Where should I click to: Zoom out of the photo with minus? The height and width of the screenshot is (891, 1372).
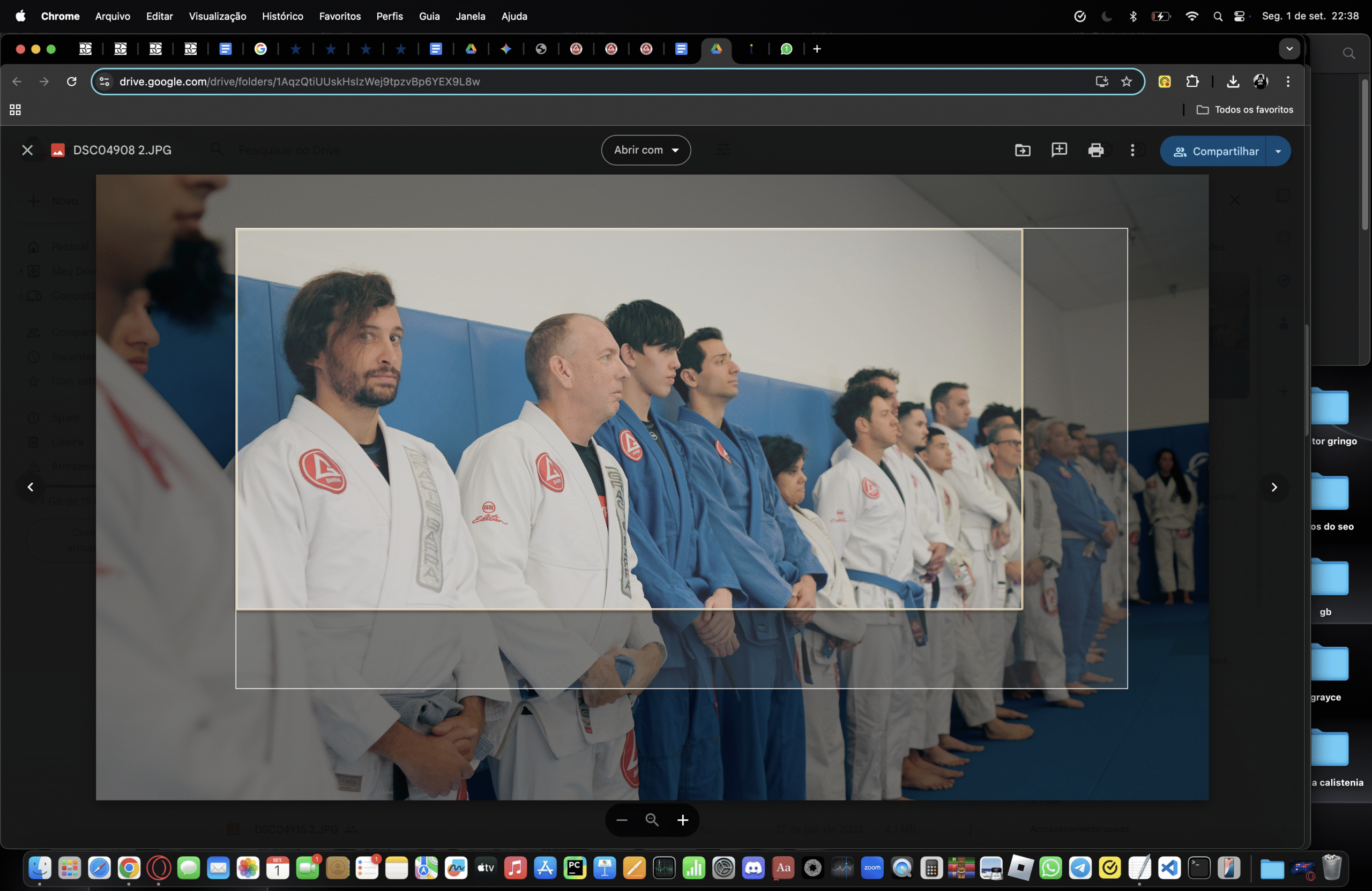(622, 820)
